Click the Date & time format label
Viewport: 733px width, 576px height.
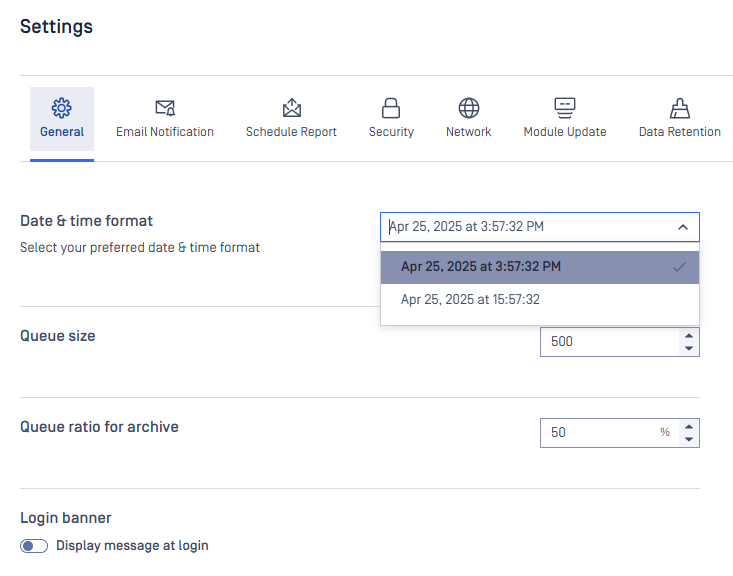point(86,221)
